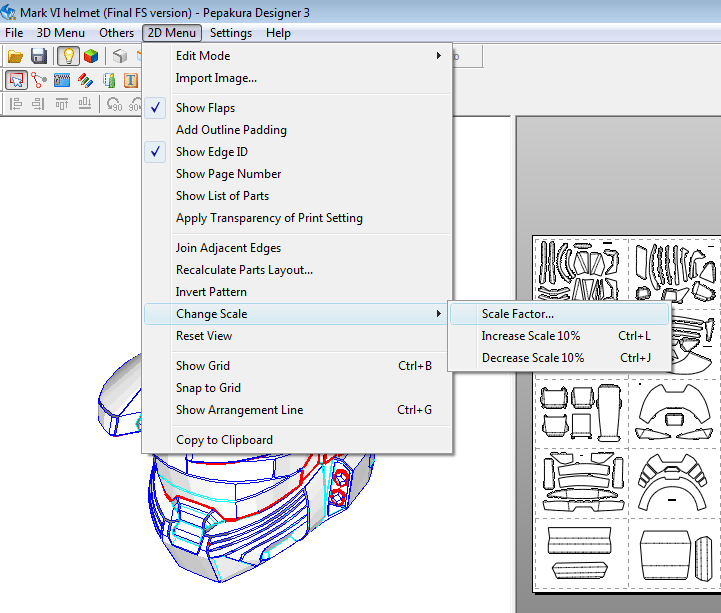Expand the Edit Mode submenu
Screen dimensions: 721x613
click(x=298, y=56)
